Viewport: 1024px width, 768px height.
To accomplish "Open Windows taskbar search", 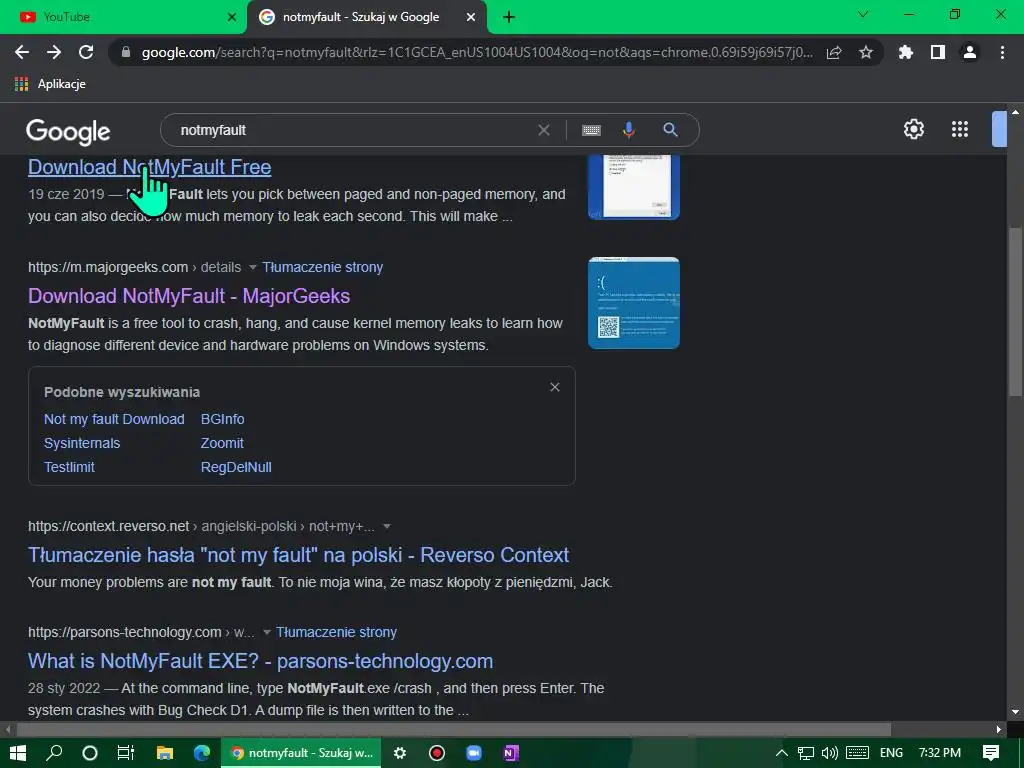I will click(54, 753).
